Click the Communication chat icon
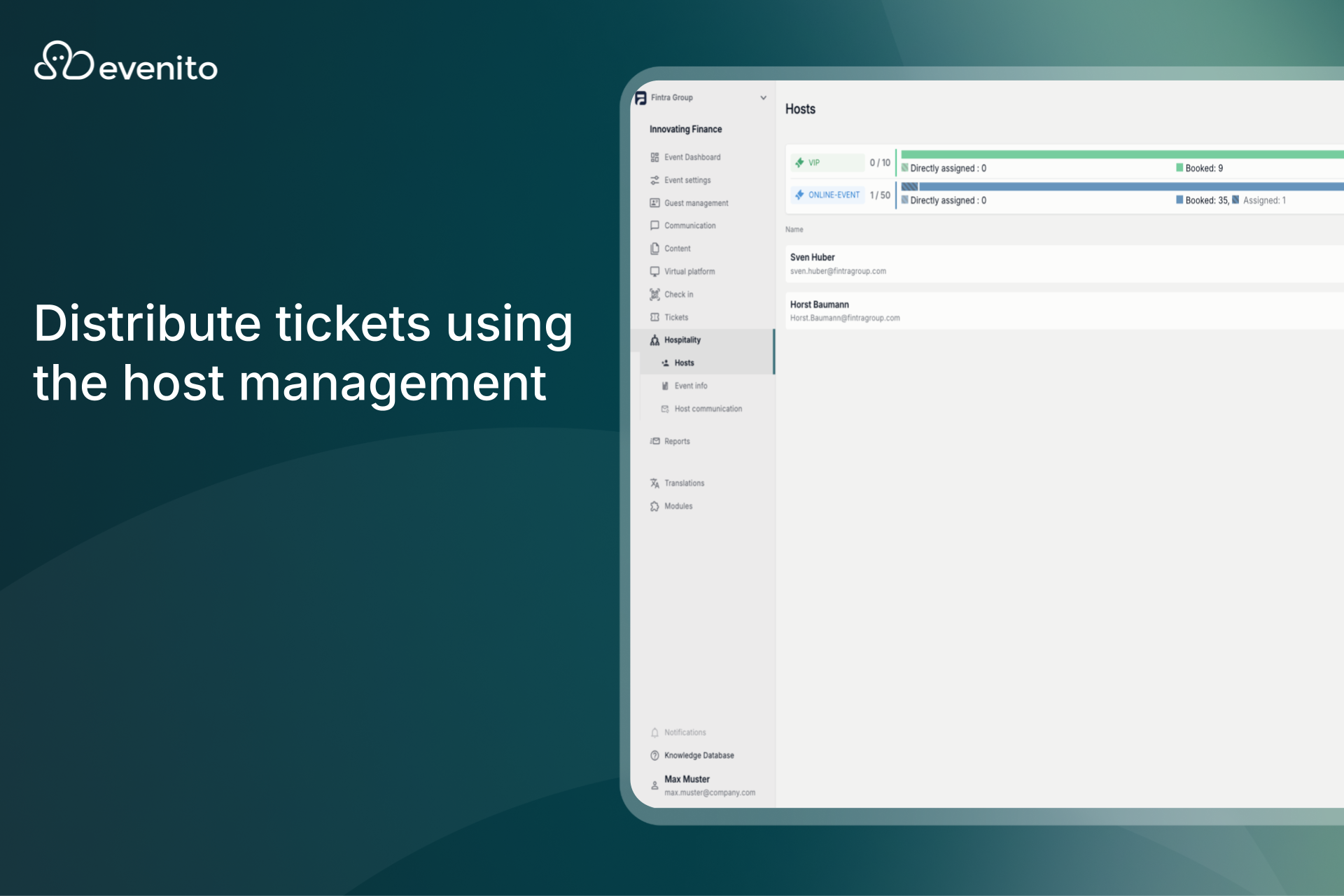Viewport: 1344px width, 896px height. (654, 225)
